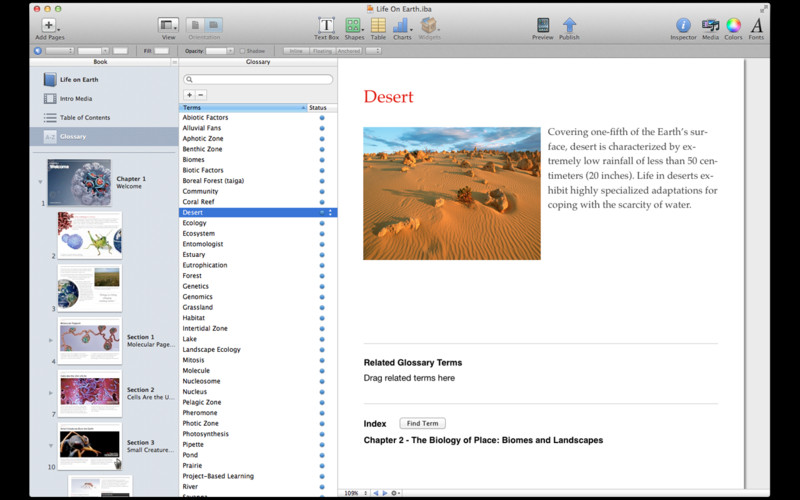Open the Colors picker wheel
800x500 pixels.
tap(733, 26)
